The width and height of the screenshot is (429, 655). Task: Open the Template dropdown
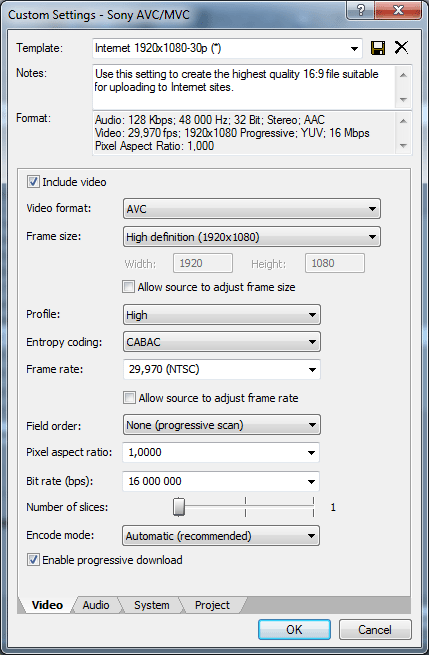tap(228, 48)
